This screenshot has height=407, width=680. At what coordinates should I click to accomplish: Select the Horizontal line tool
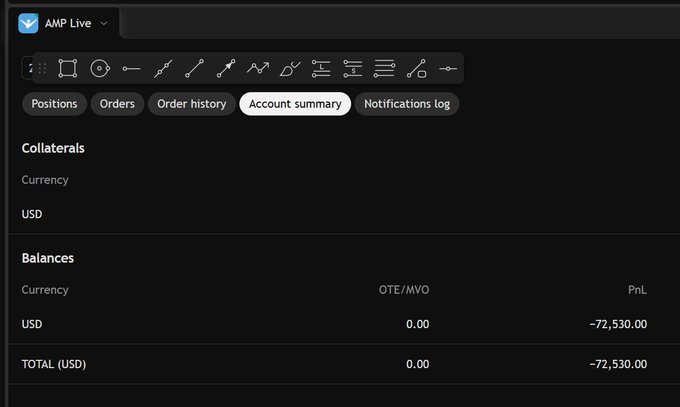coord(448,69)
